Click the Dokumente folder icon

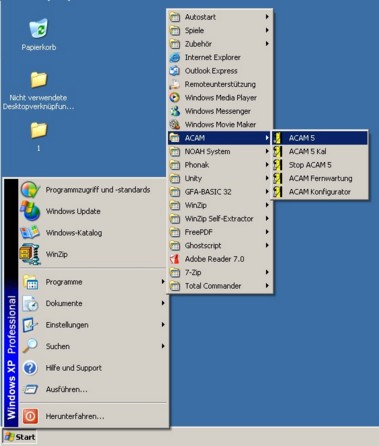point(30,303)
